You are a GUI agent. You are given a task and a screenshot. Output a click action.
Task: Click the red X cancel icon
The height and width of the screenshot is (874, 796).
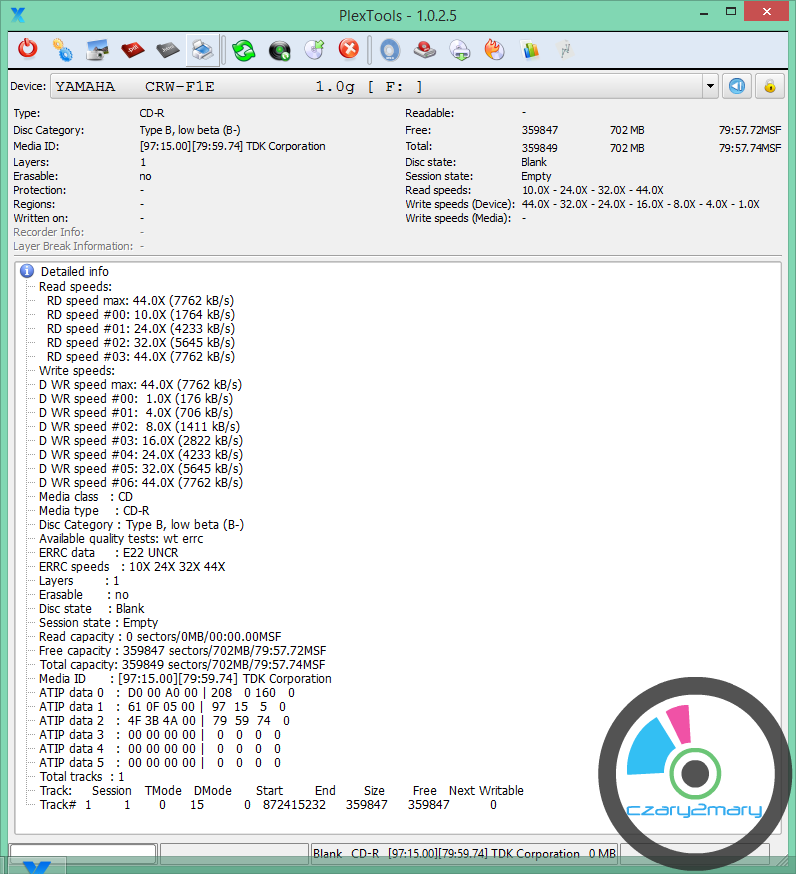[349, 49]
